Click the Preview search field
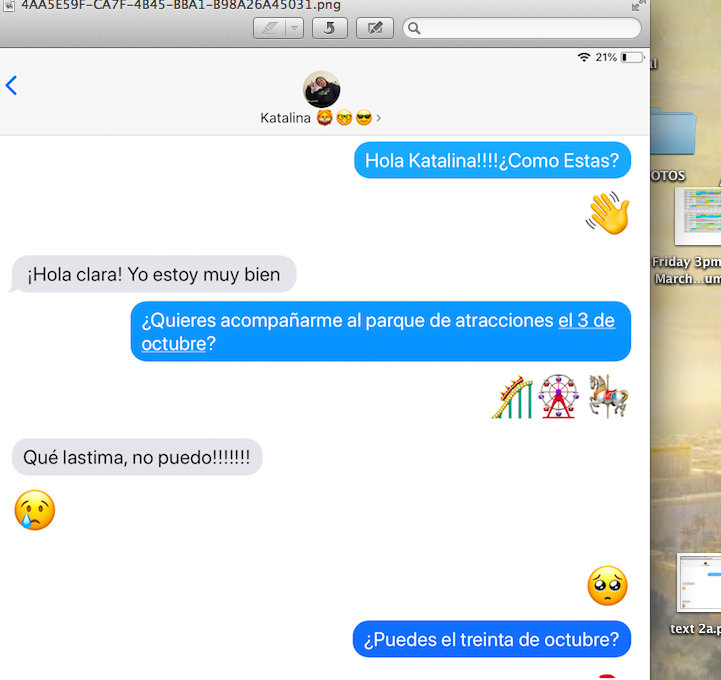 click(521, 29)
